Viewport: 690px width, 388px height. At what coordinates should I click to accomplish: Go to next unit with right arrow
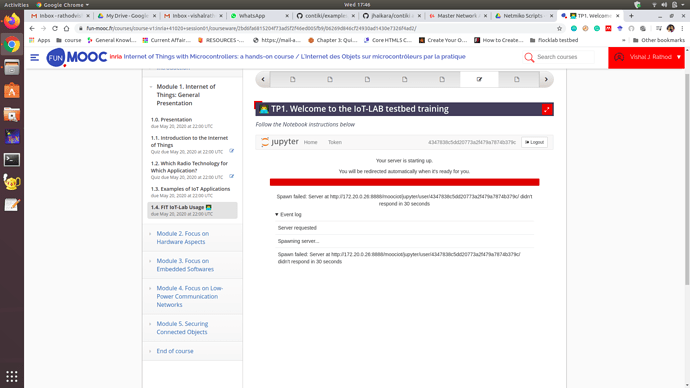(x=546, y=80)
